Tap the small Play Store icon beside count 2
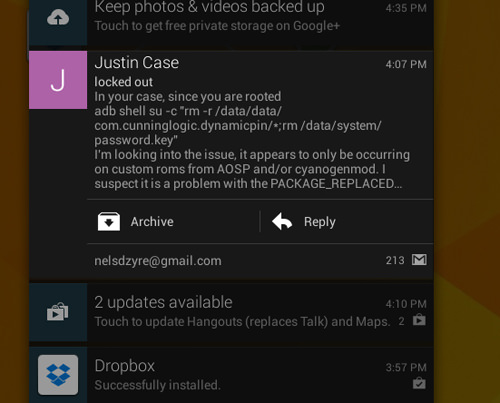 tap(419, 320)
